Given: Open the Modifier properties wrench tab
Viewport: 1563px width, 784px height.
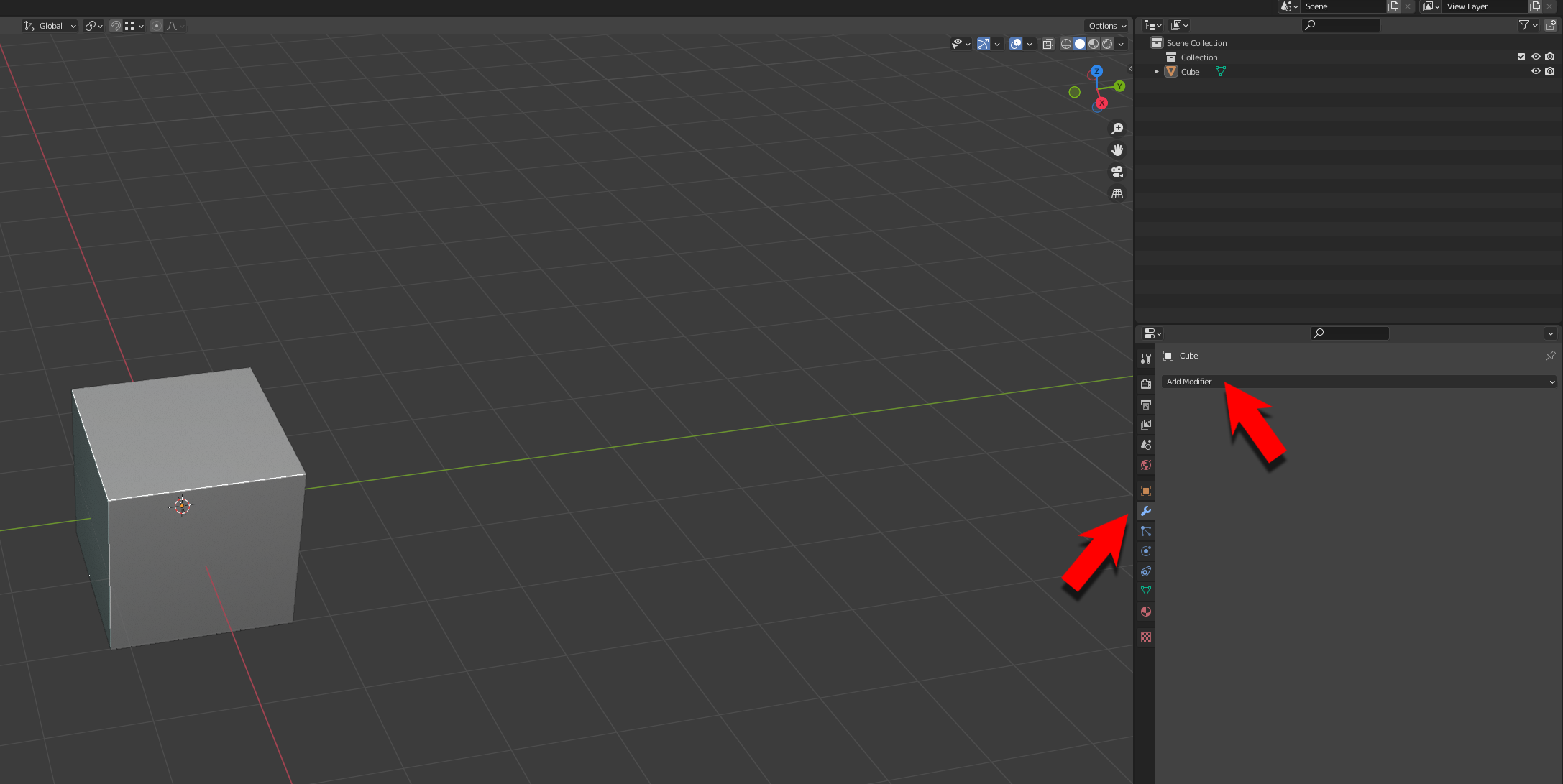Looking at the screenshot, I should pos(1146,511).
